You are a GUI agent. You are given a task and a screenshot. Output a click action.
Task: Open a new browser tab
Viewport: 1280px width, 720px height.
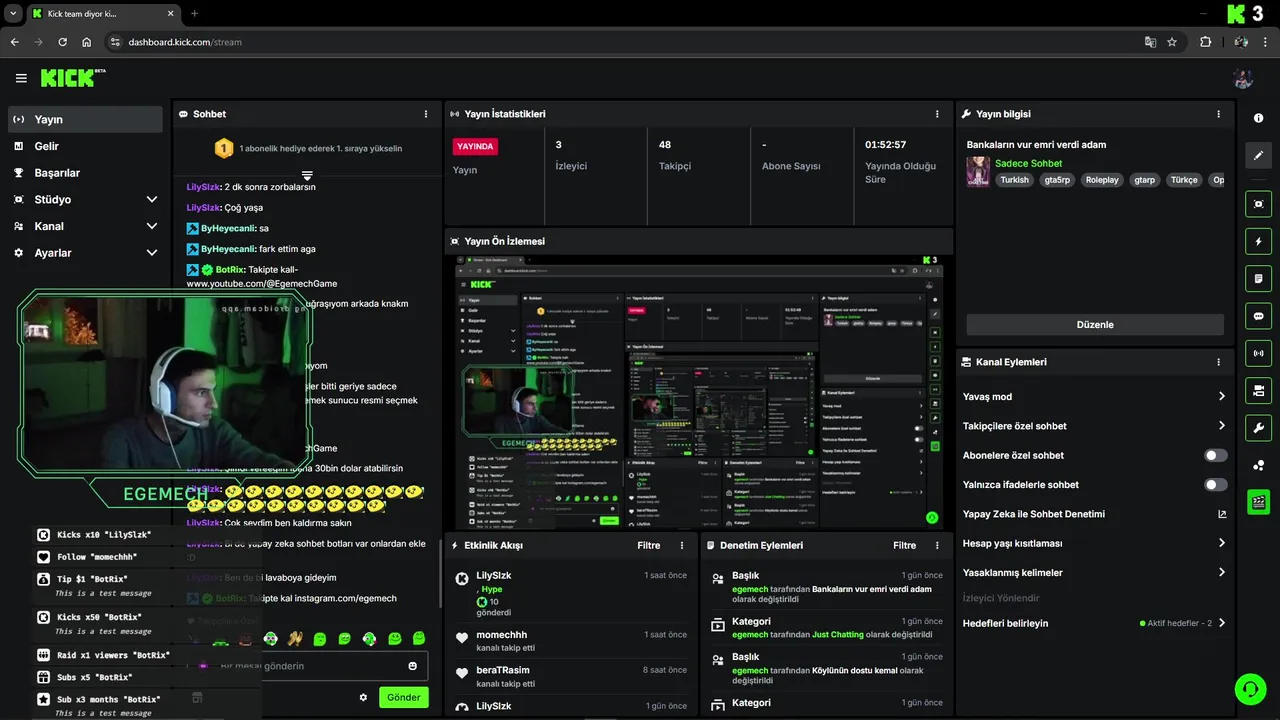(x=194, y=14)
